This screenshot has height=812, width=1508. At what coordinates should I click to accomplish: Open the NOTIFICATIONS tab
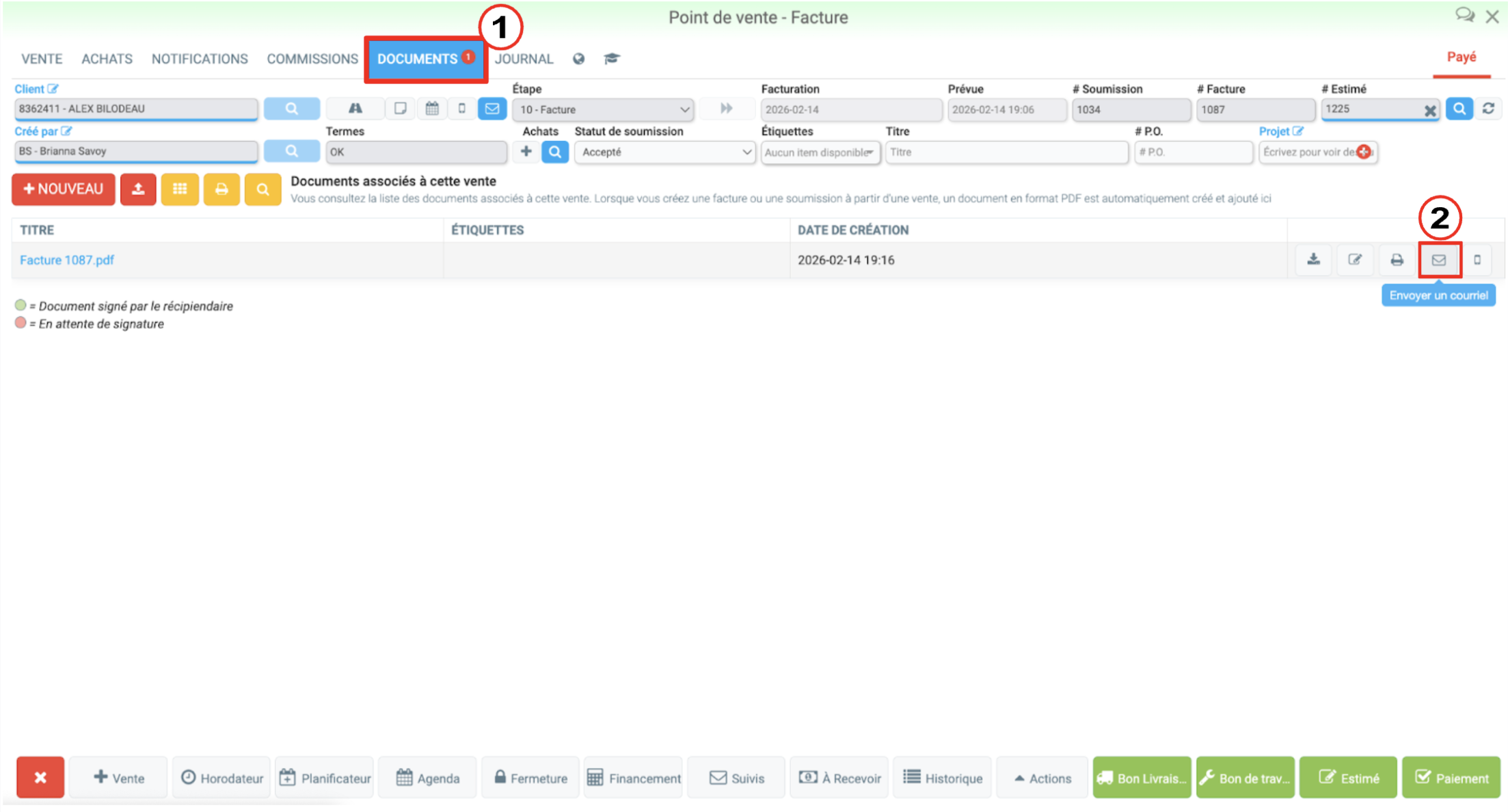[200, 59]
